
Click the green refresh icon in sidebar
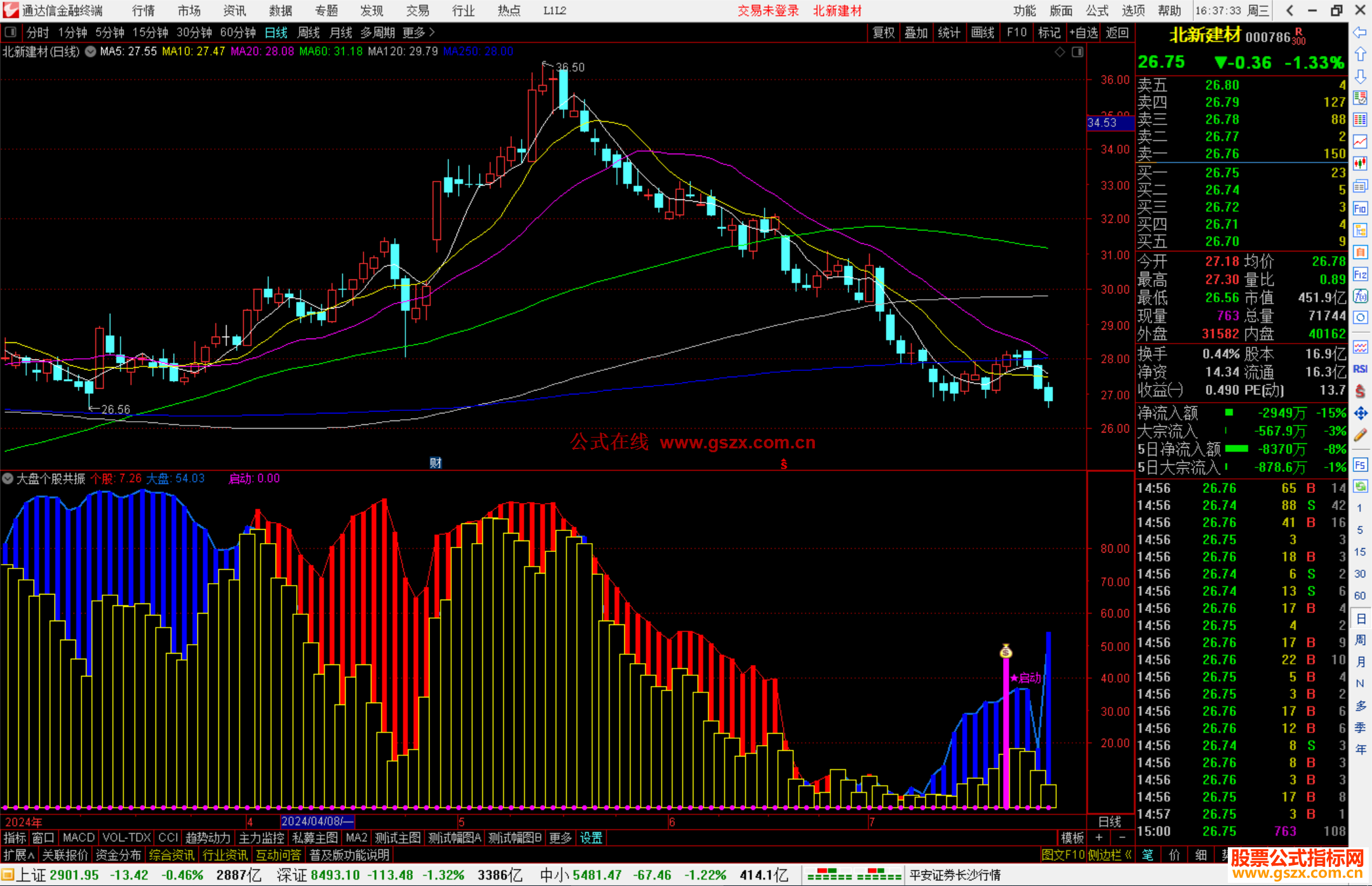1360,487
